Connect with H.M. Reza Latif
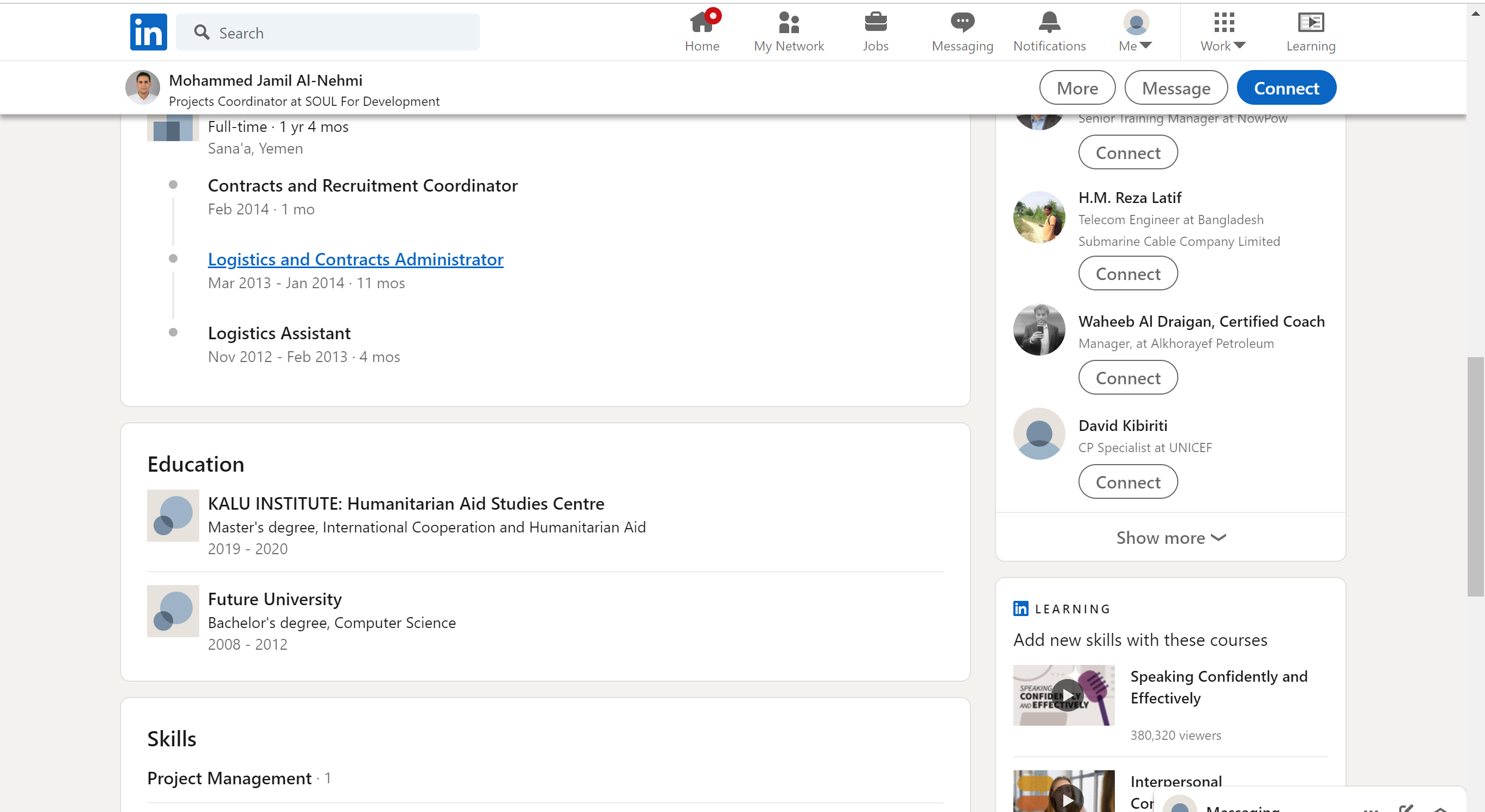The height and width of the screenshot is (812, 1485). pos(1127,273)
